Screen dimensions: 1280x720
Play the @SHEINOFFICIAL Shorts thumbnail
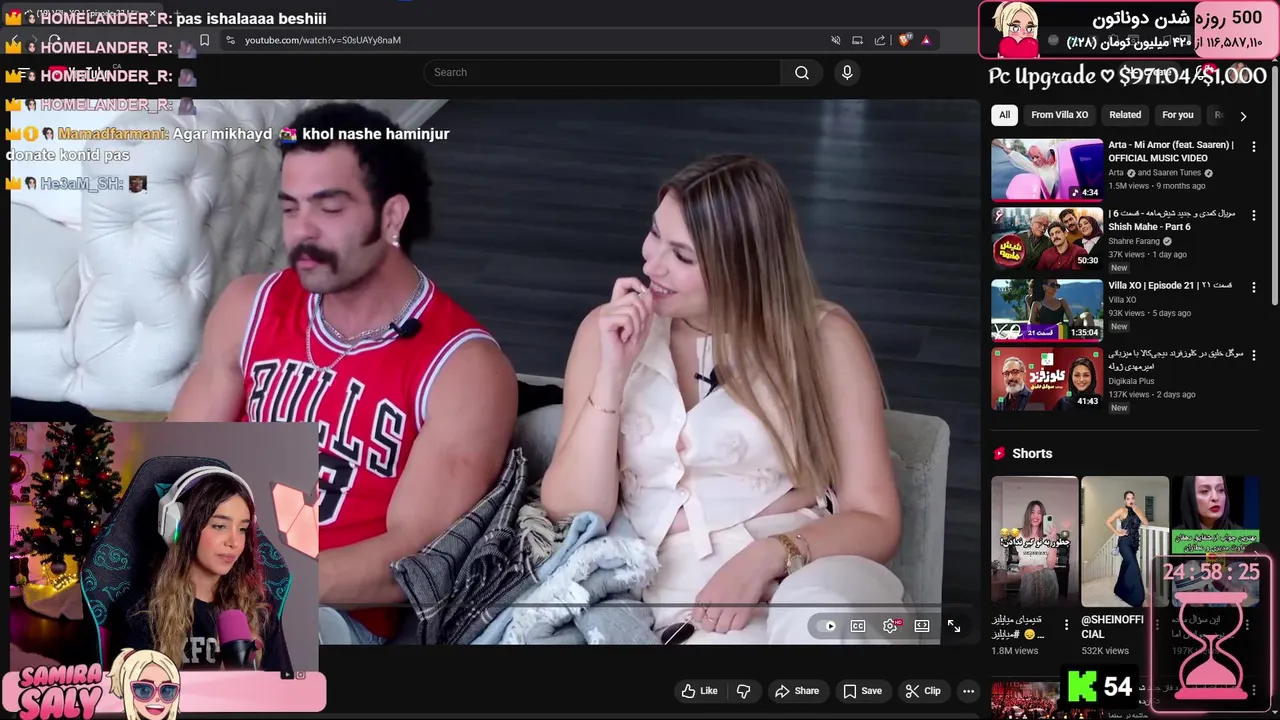1124,541
